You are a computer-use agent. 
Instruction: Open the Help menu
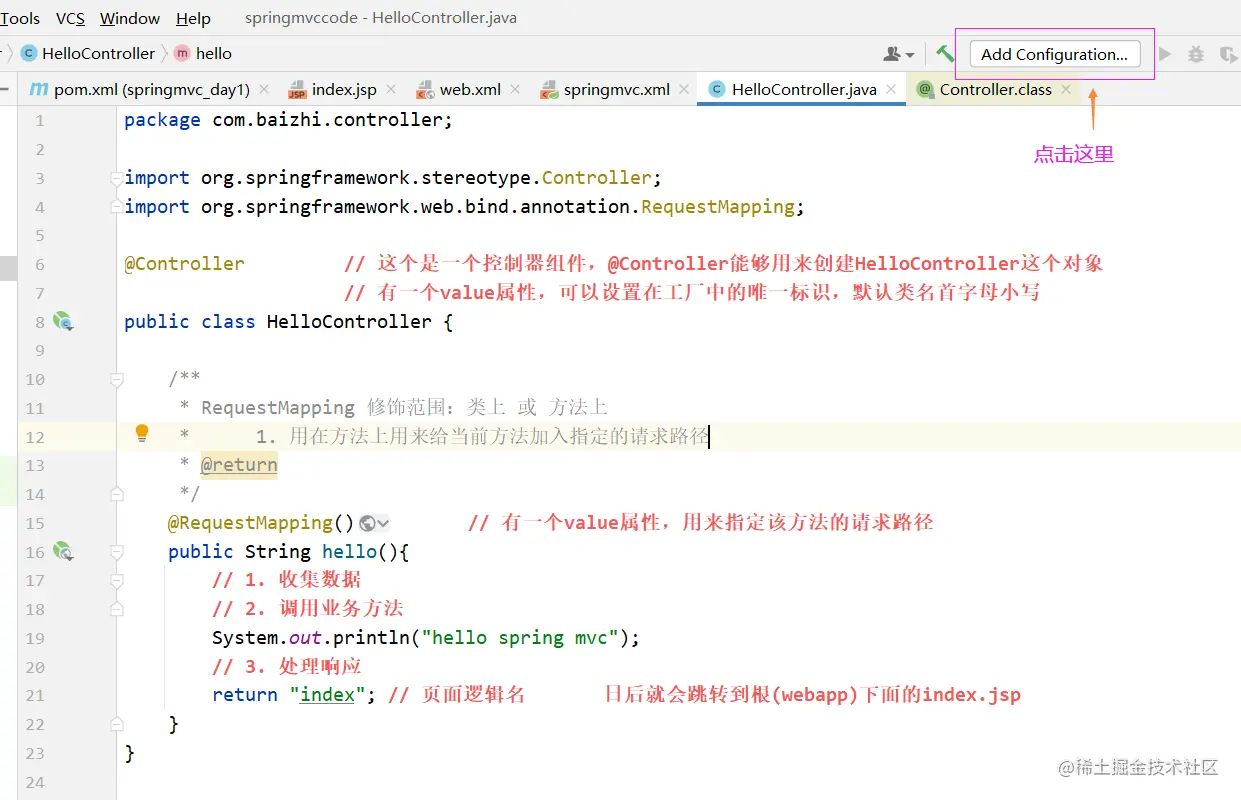(193, 18)
